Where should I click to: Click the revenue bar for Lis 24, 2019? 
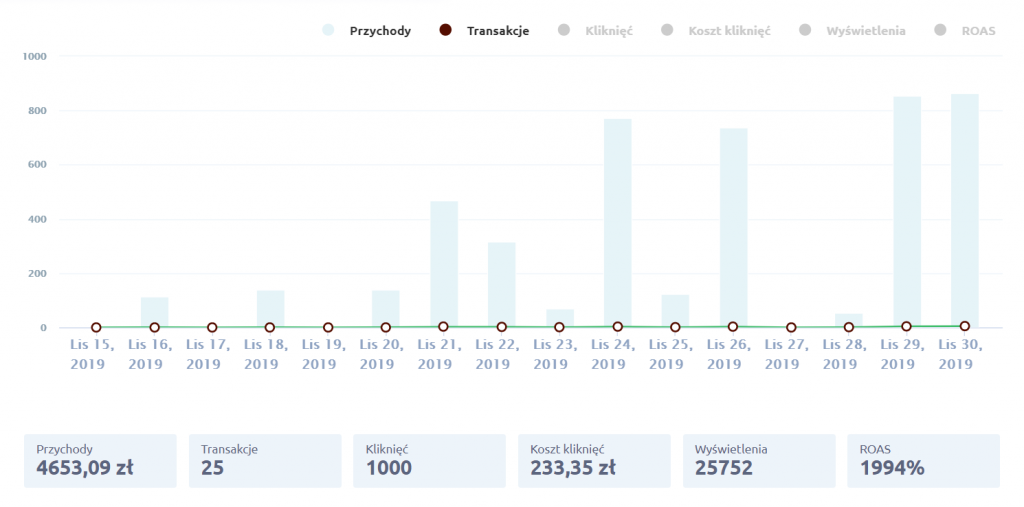click(617, 222)
